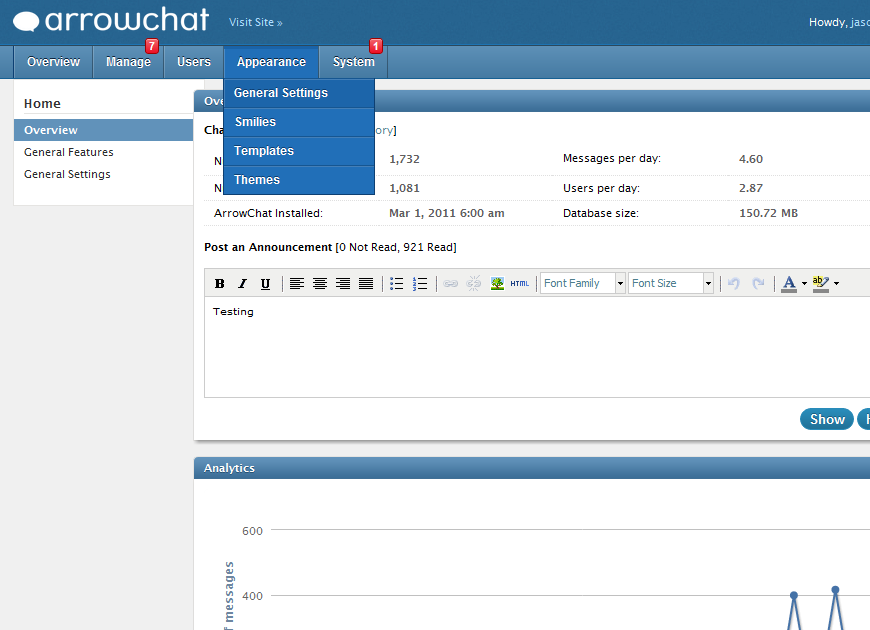Open the HTML source editor
870x630 pixels.
coord(520,284)
